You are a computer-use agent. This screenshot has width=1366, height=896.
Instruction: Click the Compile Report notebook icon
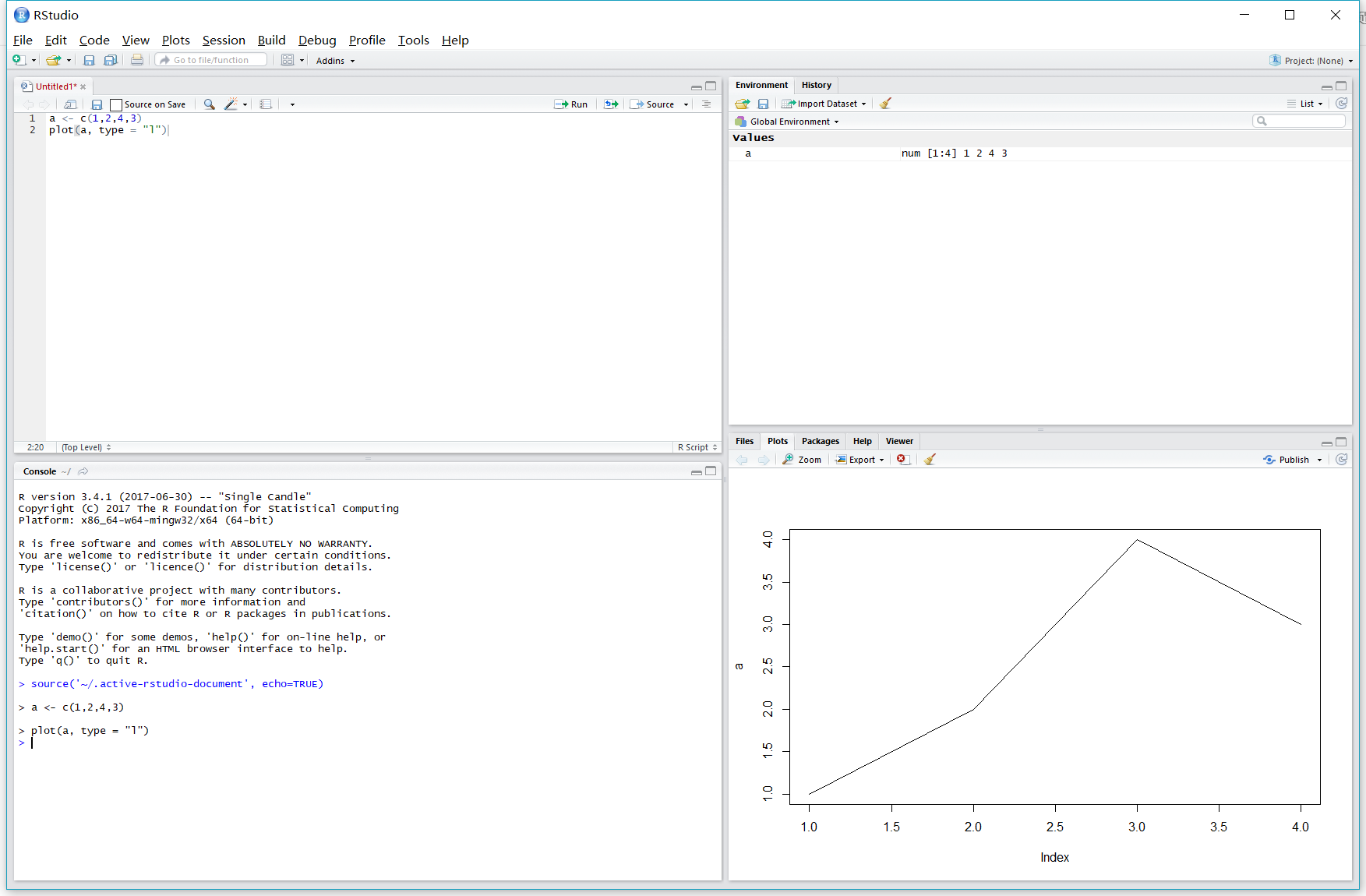pos(266,104)
